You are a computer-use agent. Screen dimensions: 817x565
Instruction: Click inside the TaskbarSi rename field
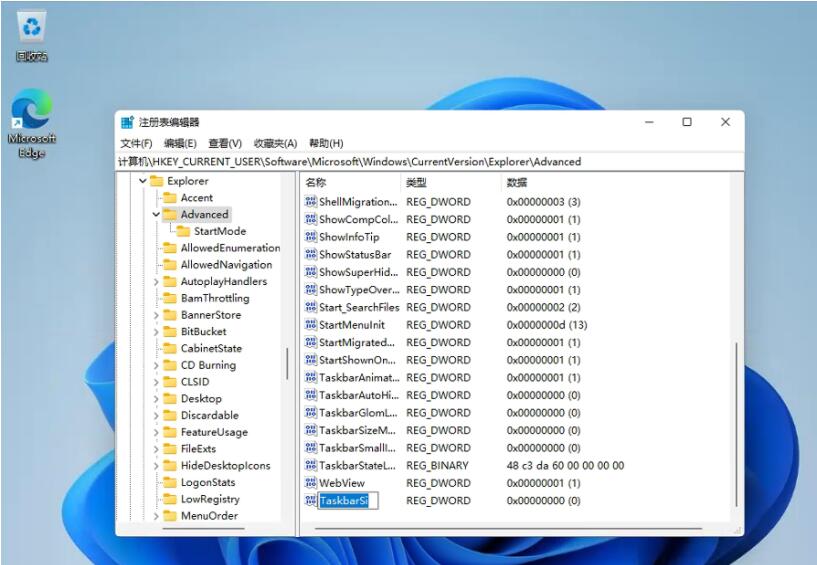point(348,501)
